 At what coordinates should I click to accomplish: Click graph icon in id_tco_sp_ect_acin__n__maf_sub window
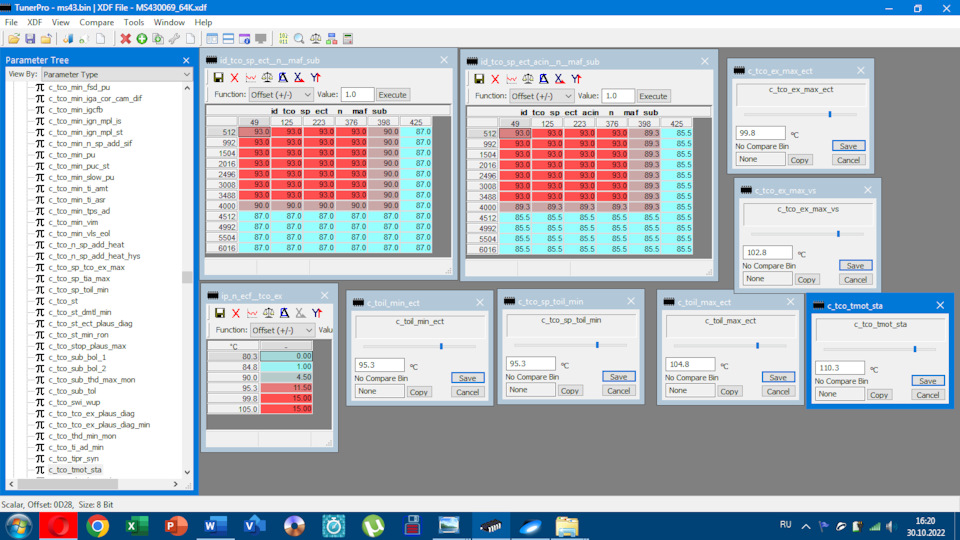512,79
